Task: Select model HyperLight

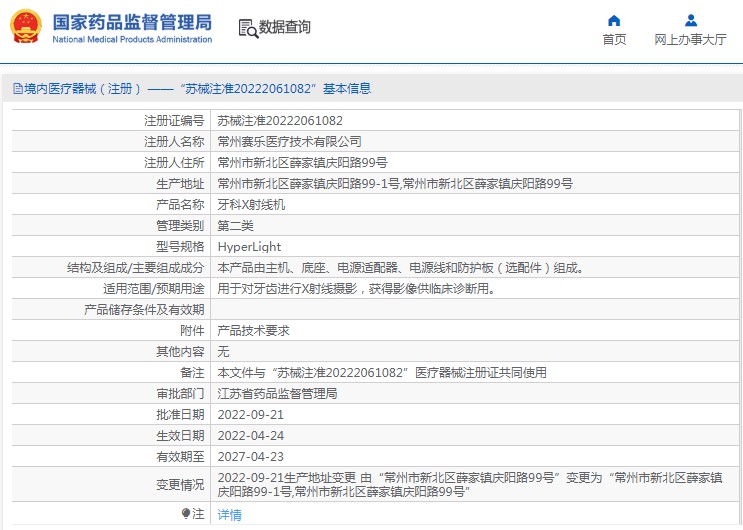Action: click(249, 247)
